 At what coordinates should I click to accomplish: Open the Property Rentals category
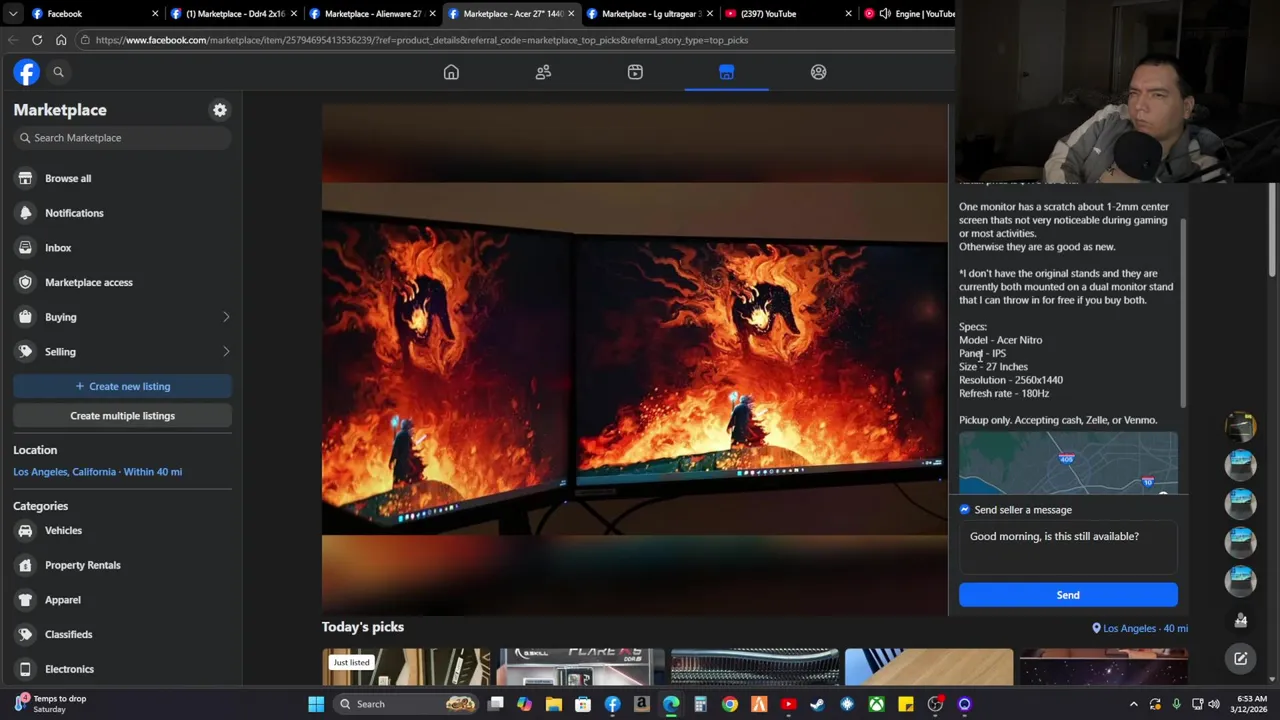pyautogui.click(x=122, y=565)
